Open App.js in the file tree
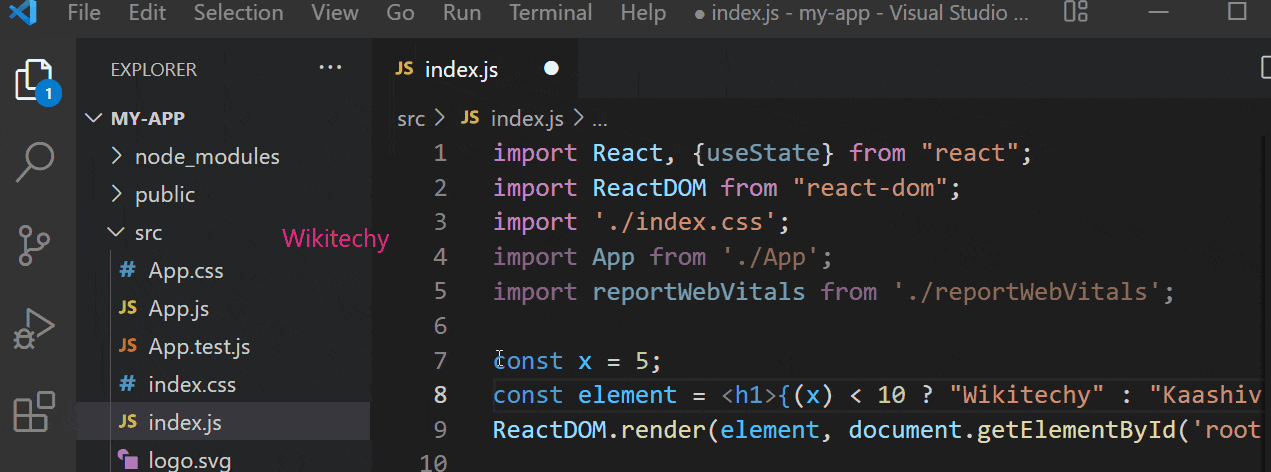Screen dimensions: 1271x472 (178, 309)
